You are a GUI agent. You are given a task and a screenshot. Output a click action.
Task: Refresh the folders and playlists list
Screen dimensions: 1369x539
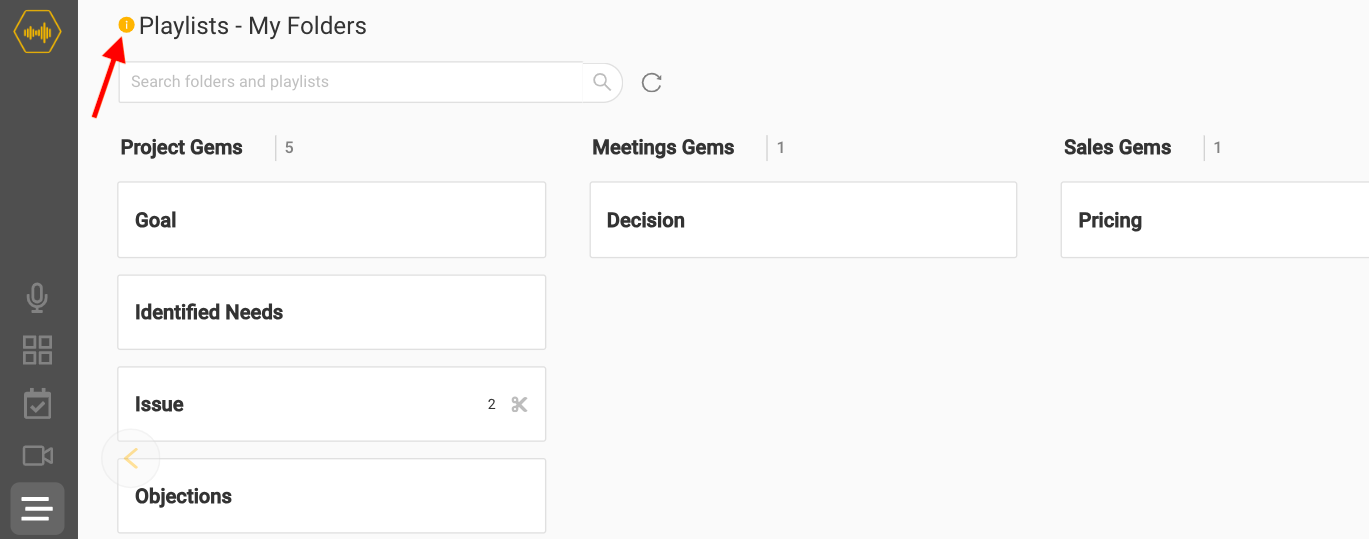[652, 82]
